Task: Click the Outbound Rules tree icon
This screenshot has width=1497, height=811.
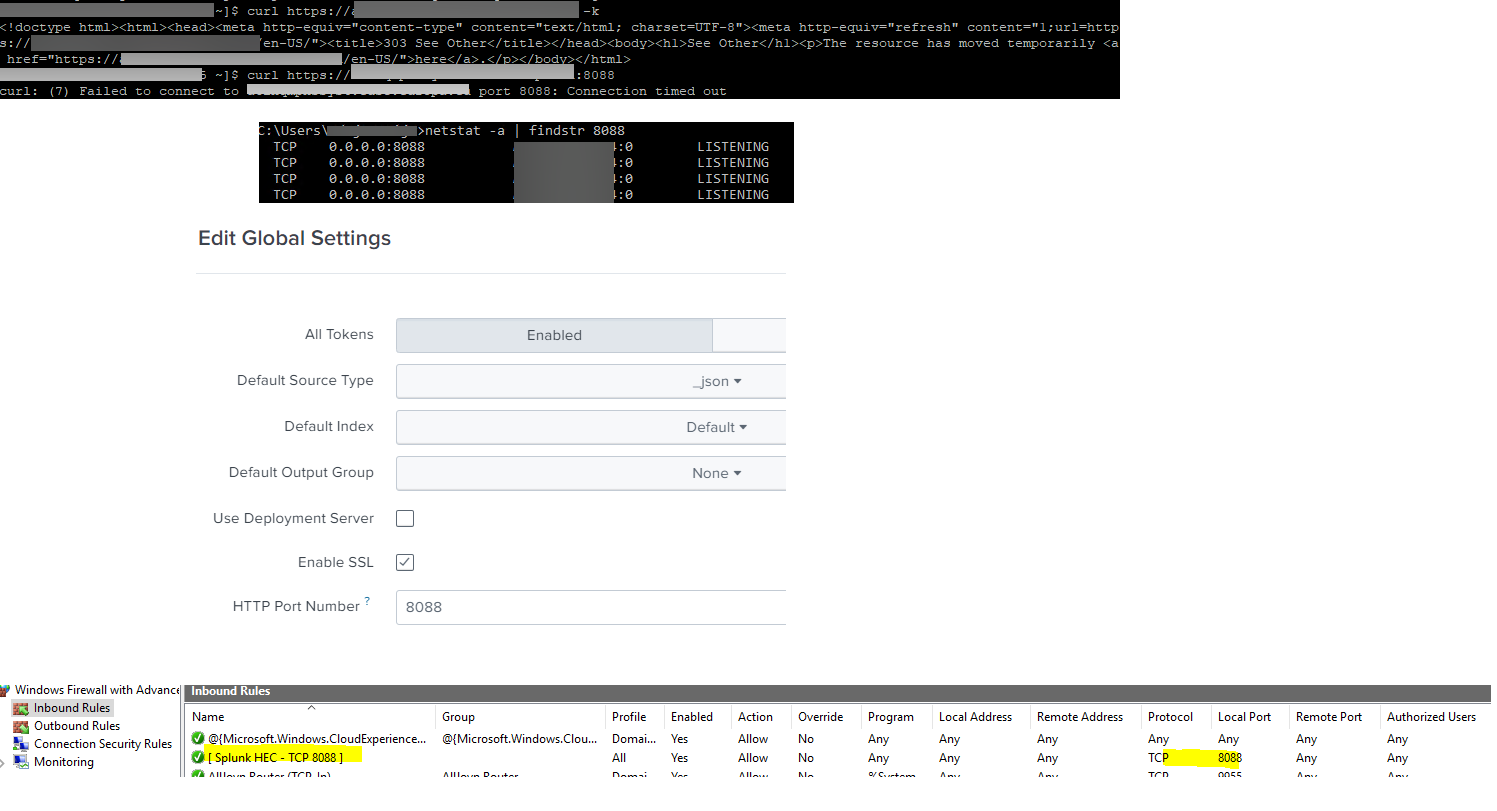Action: (x=20, y=726)
